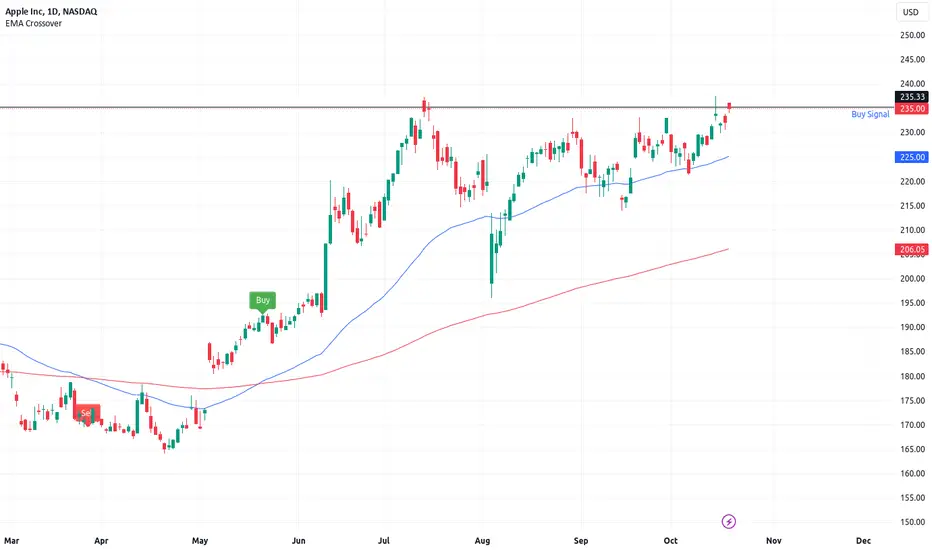
Task: Click the purple lightning bolt event icon
Action: click(729, 521)
